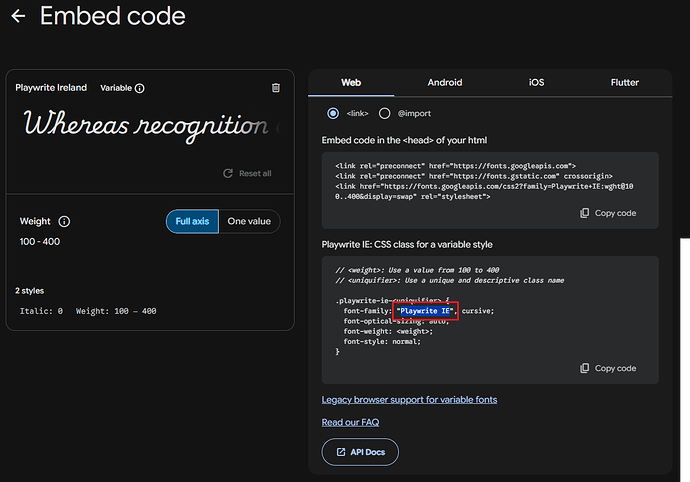Click the Playwrite Ireland font name
The width and height of the screenshot is (690, 482).
tap(51, 88)
